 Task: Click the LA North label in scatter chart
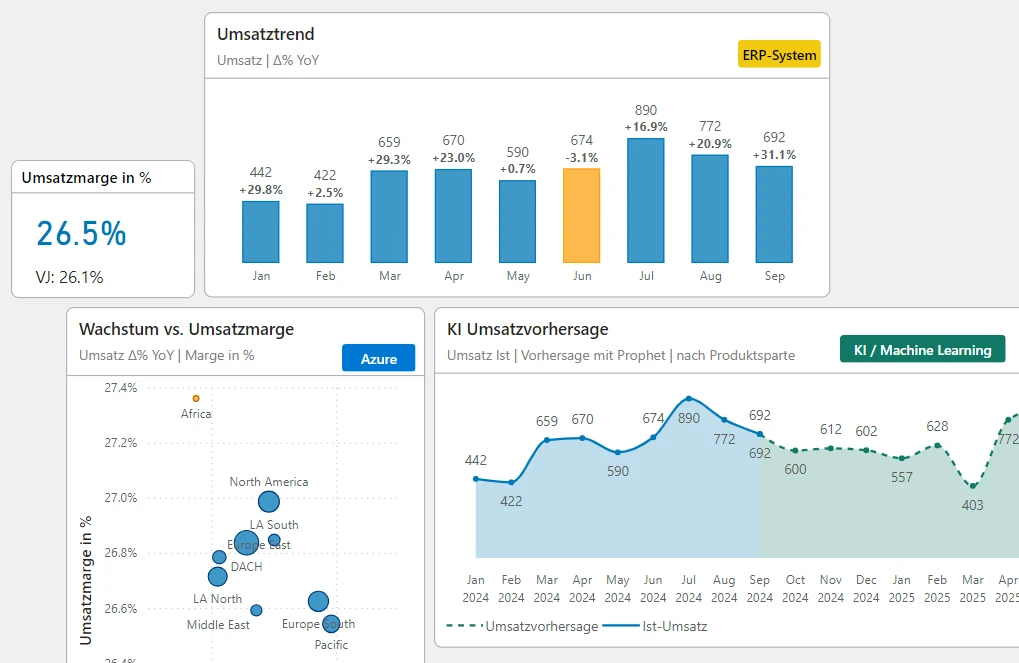(x=217, y=599)
